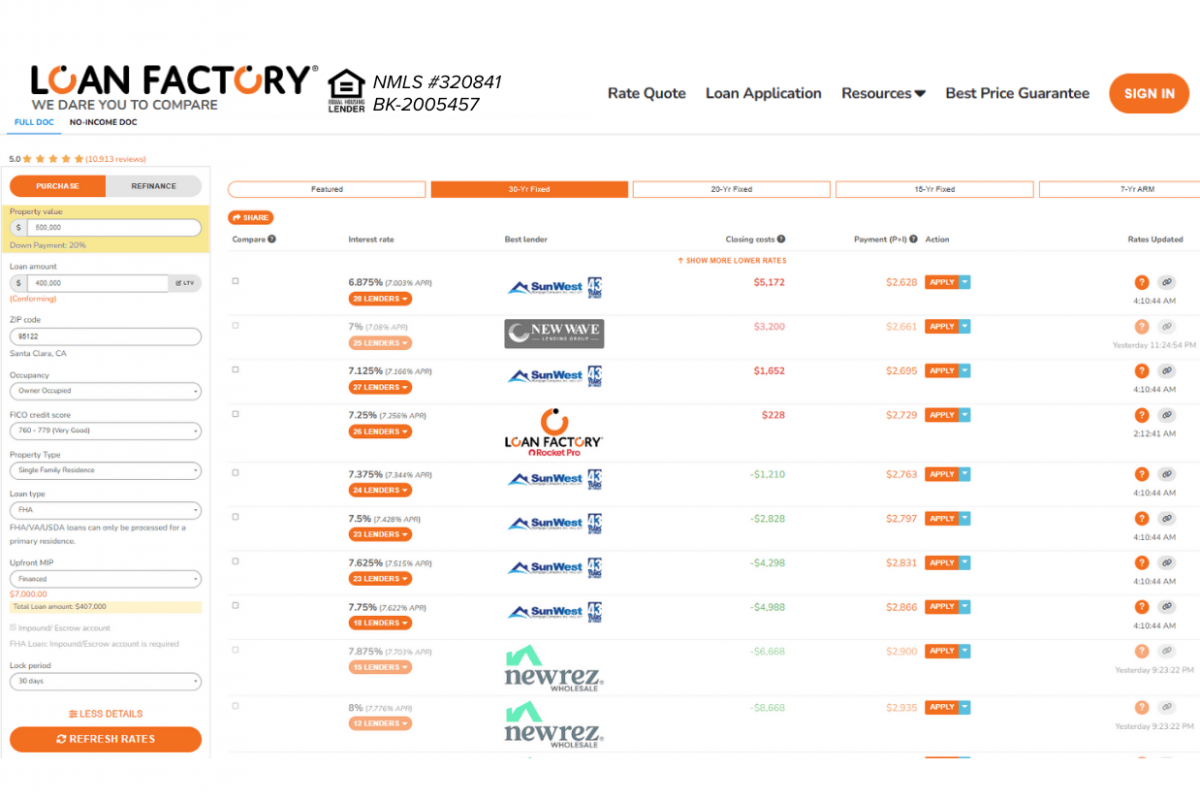Click SHOW MORE LOWER RATES link
Viewport: 1200px width, 800px height.
point(732,261)
